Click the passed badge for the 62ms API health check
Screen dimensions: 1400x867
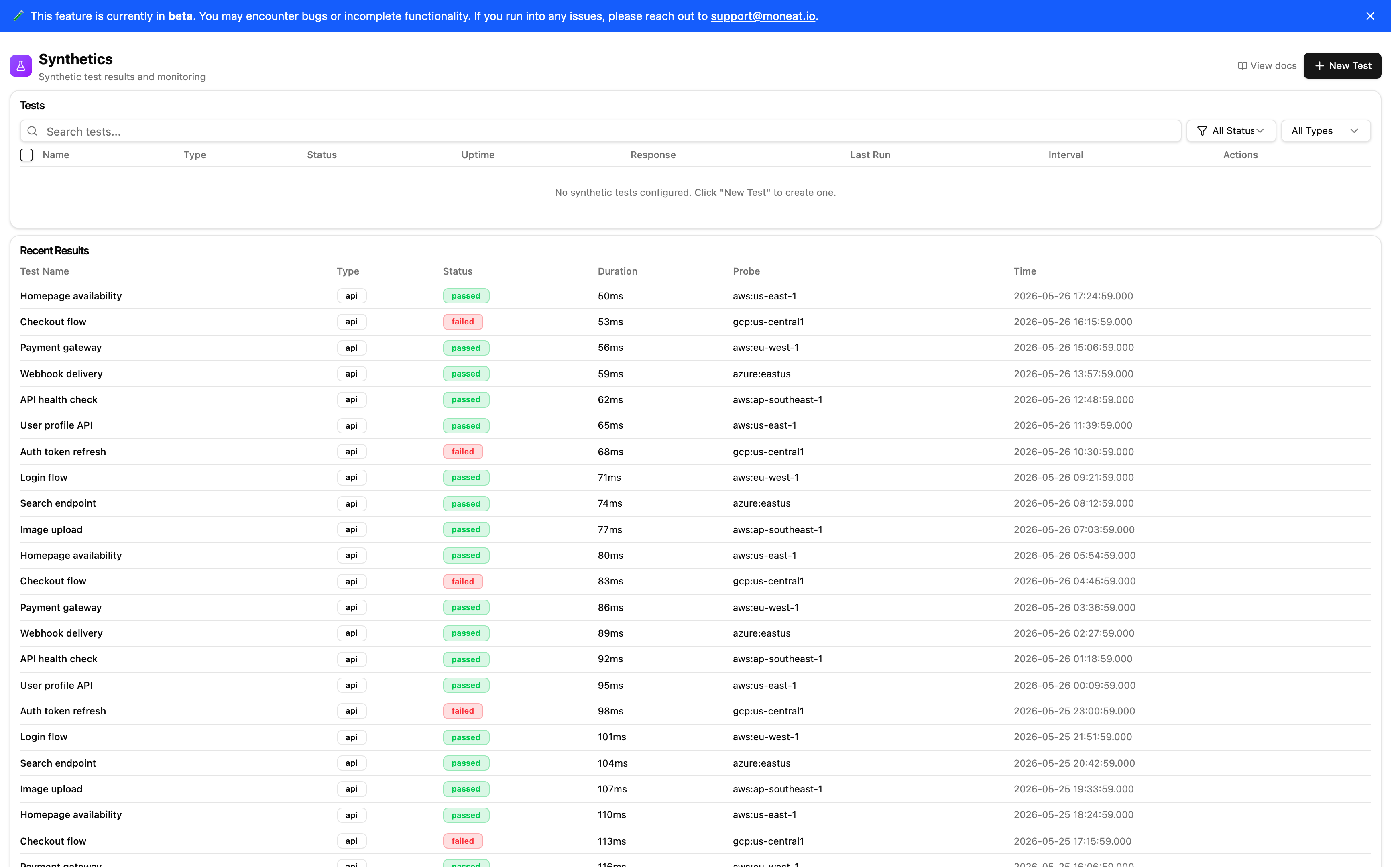(x=466, y=400)
